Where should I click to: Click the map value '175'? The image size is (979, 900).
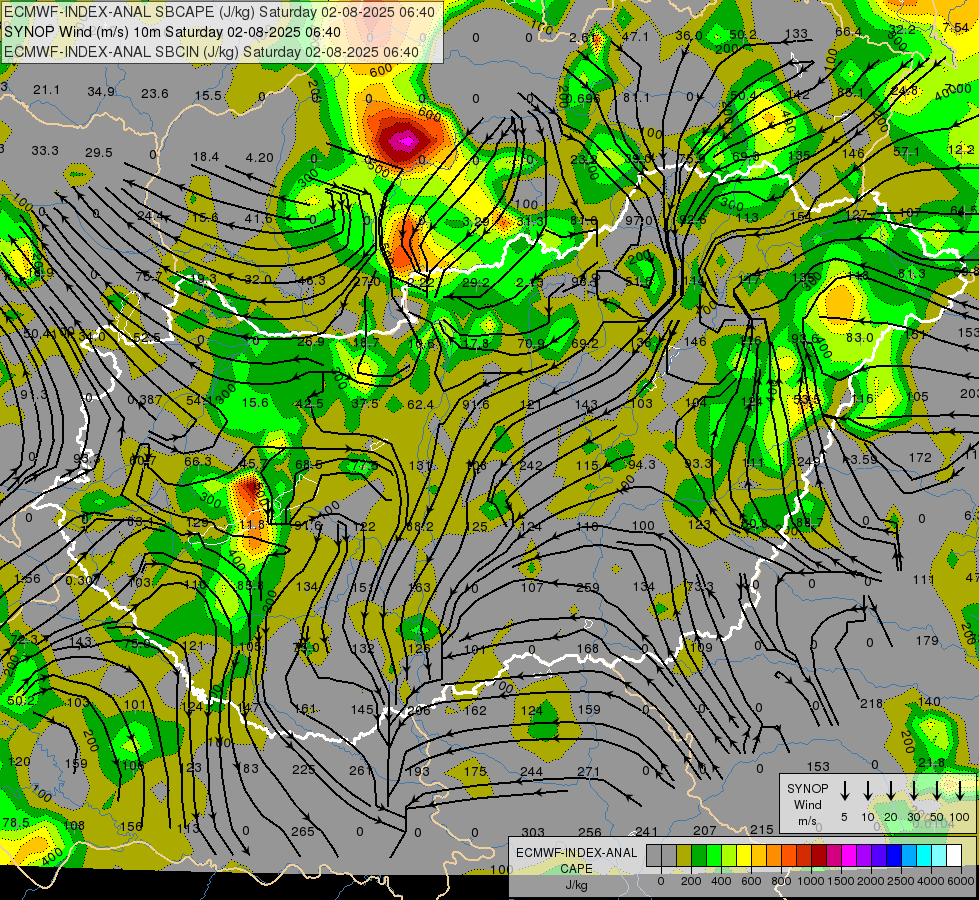[x=475, y=771]
